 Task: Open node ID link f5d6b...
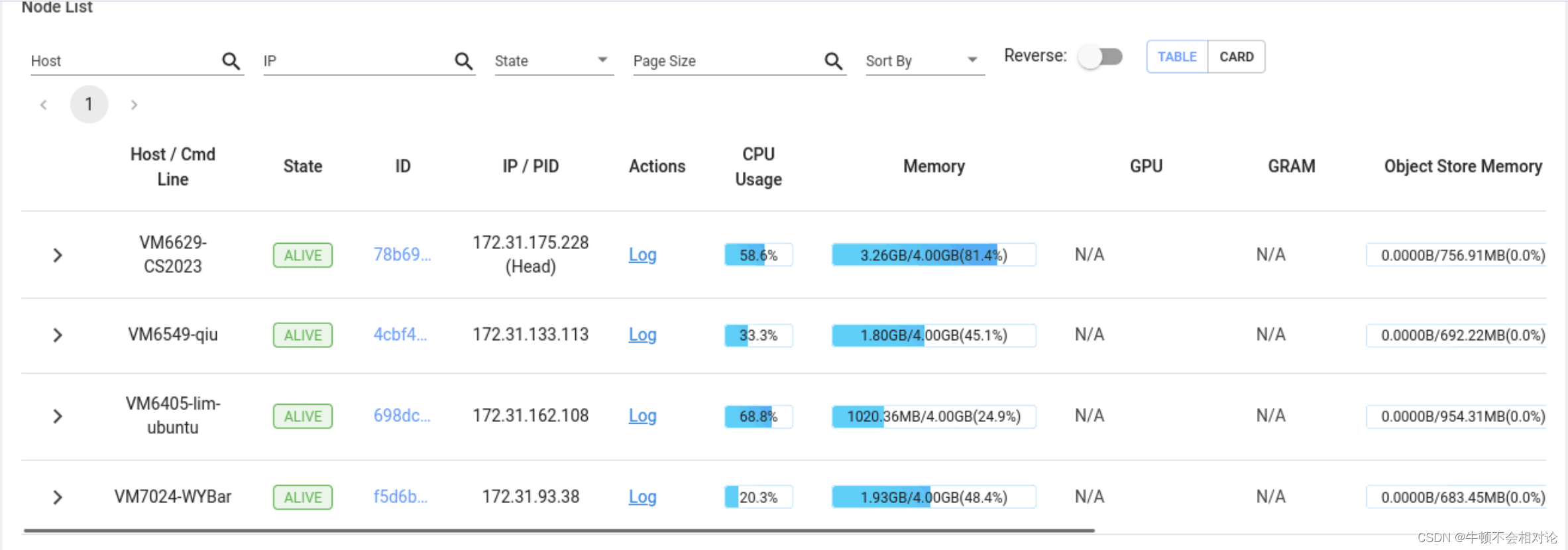click(x=401, y=497)
